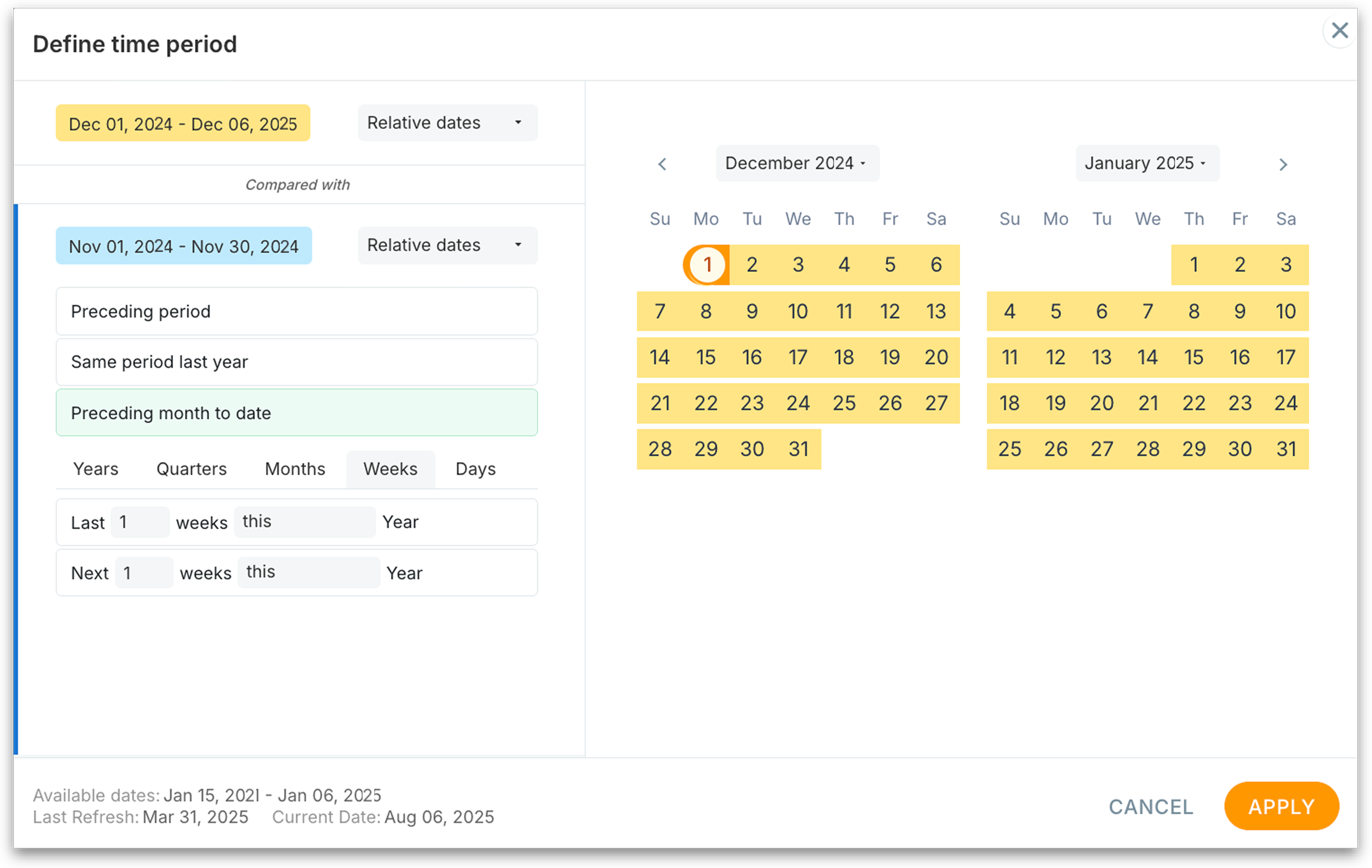Expand Relative dates dropdown for primary period
The width and height of the screenshot is (1372, 868).
coord(447,123)
